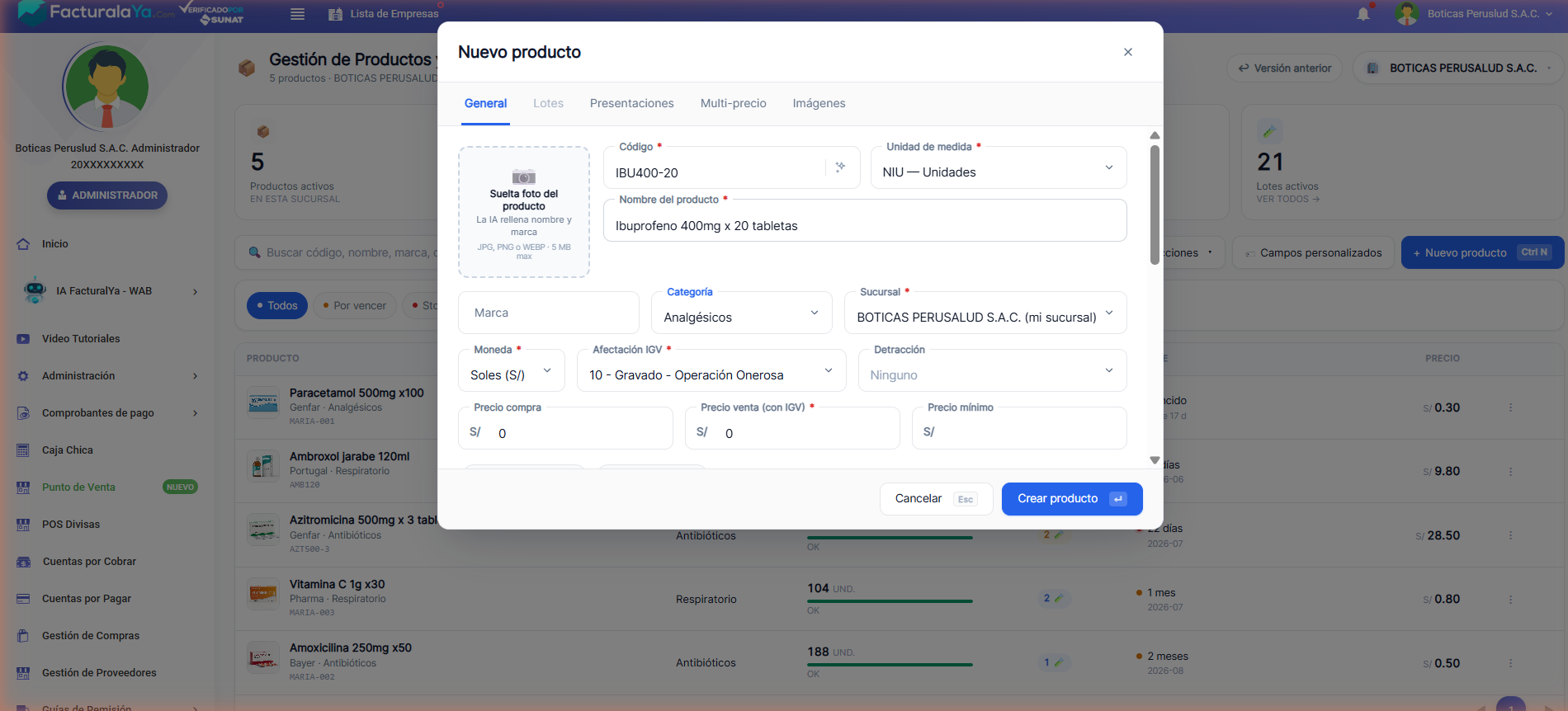
Task: Switch to the Presentaciones tab
Action: (x=632, y=103)
